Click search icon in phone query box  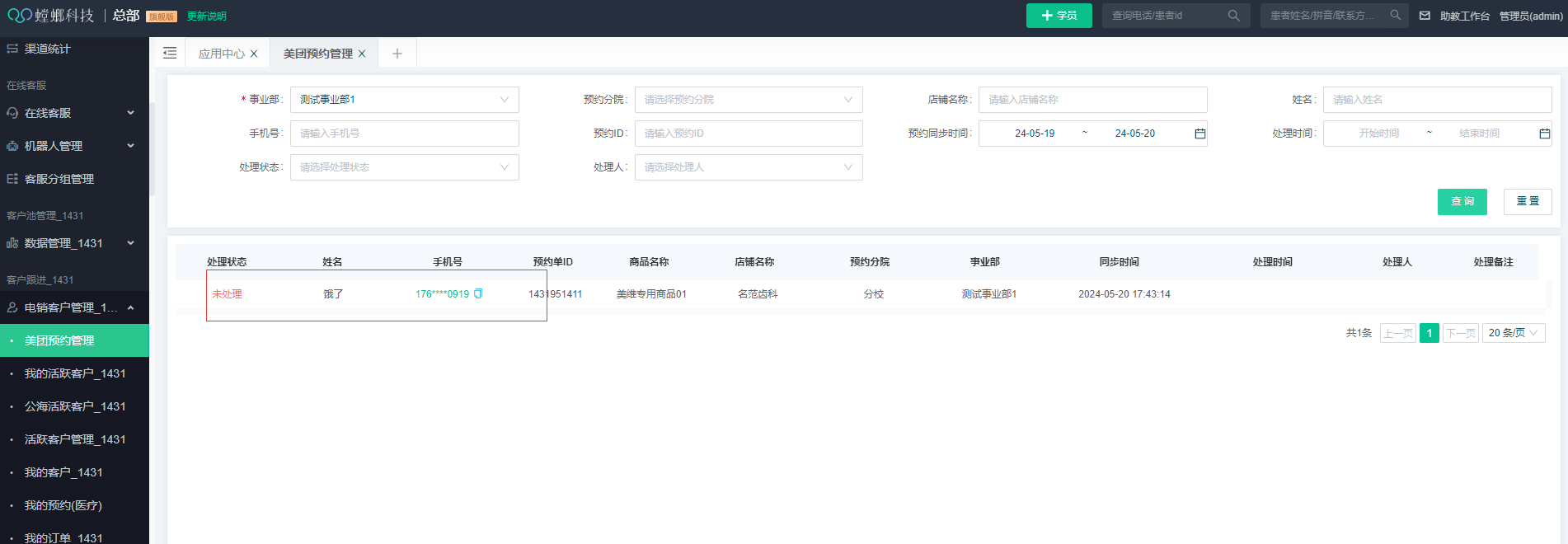tap(1233, 16)
